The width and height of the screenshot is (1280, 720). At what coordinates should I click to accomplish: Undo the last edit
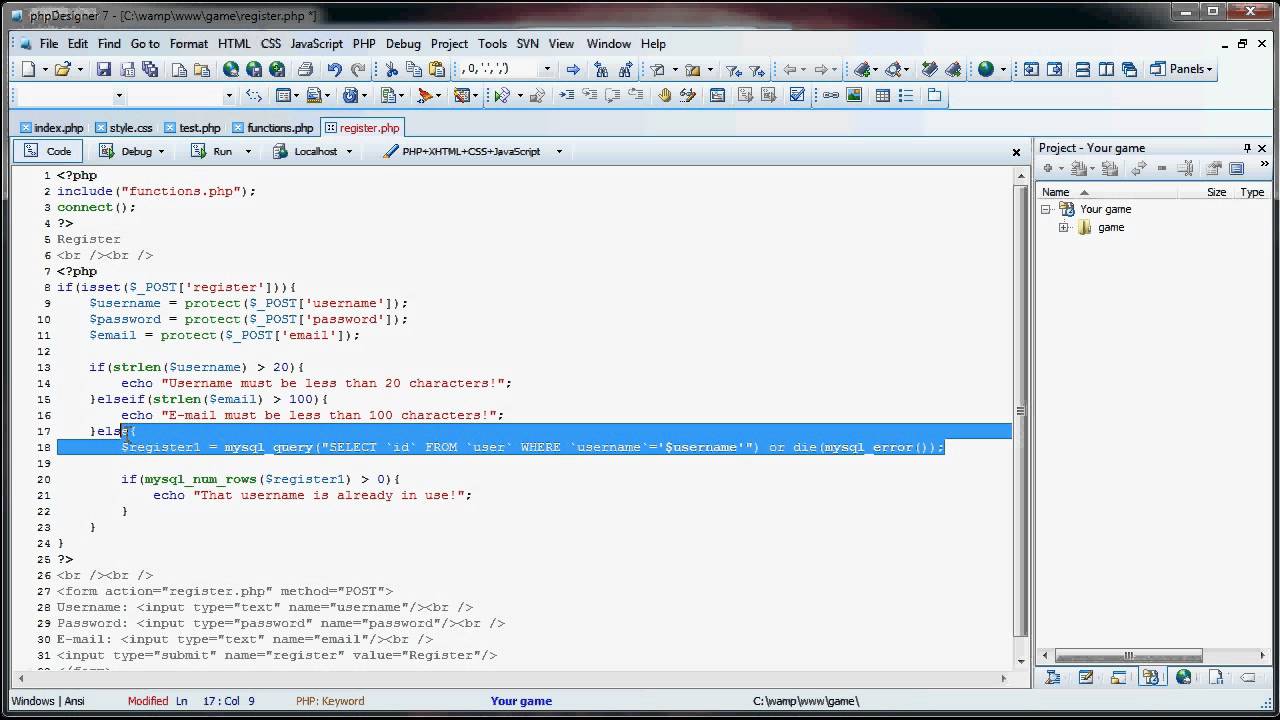click(334, 69)
